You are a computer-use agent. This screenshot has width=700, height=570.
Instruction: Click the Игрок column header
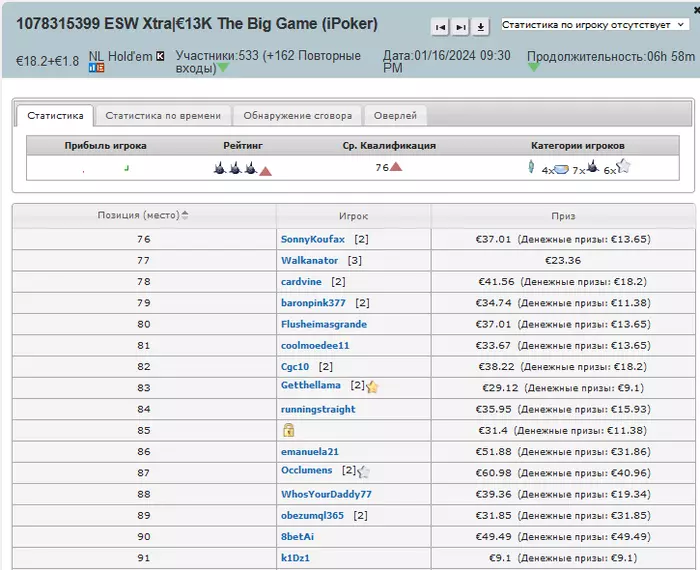353,216
